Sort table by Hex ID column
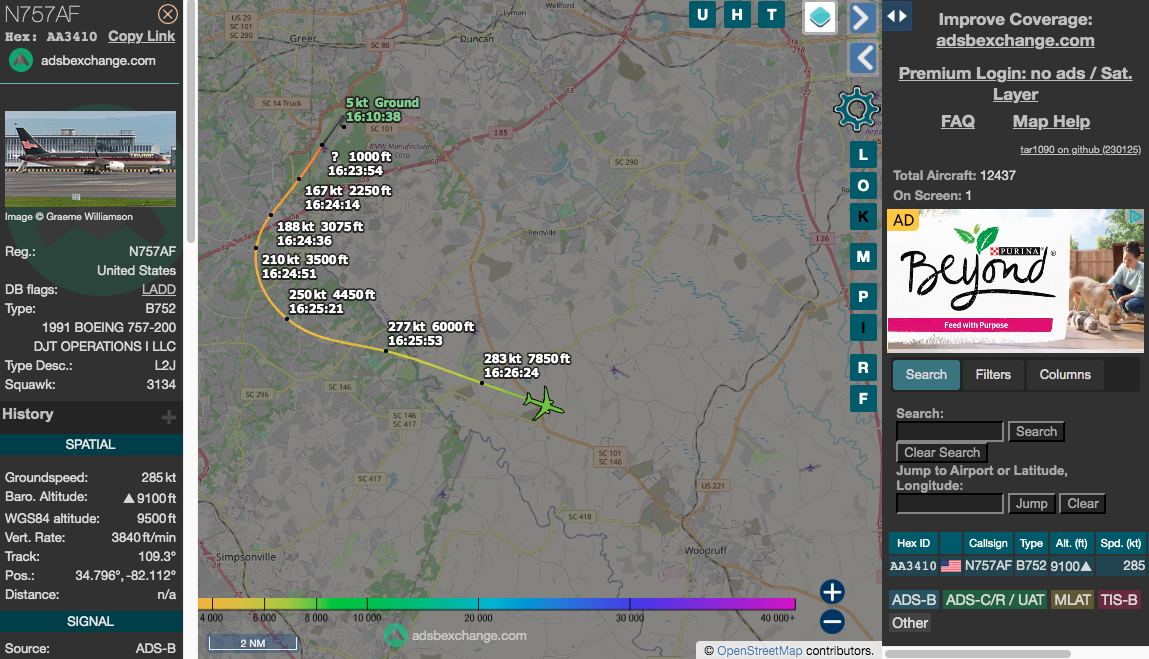This screenshot has height=659, width=1149. [913, 543]
